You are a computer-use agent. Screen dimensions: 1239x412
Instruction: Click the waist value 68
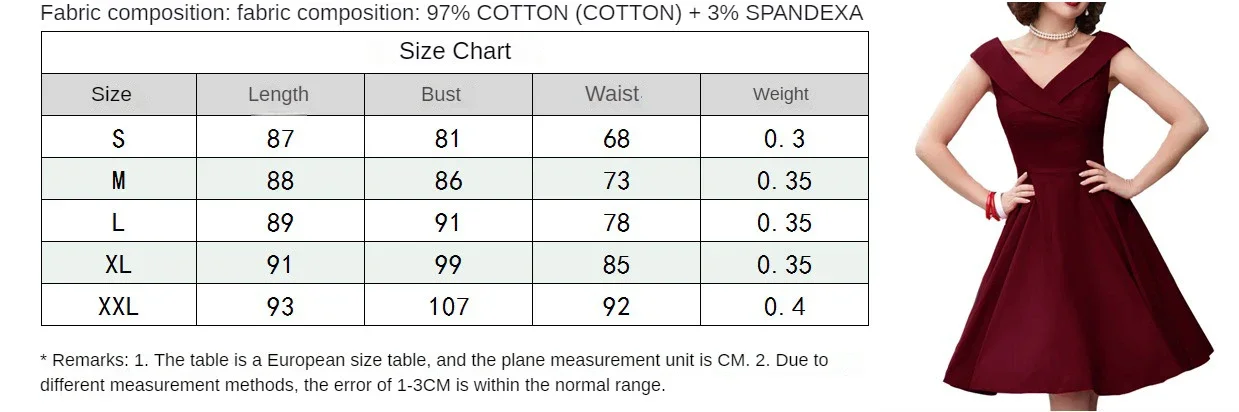pyautogui.click(x=617, y=138)
